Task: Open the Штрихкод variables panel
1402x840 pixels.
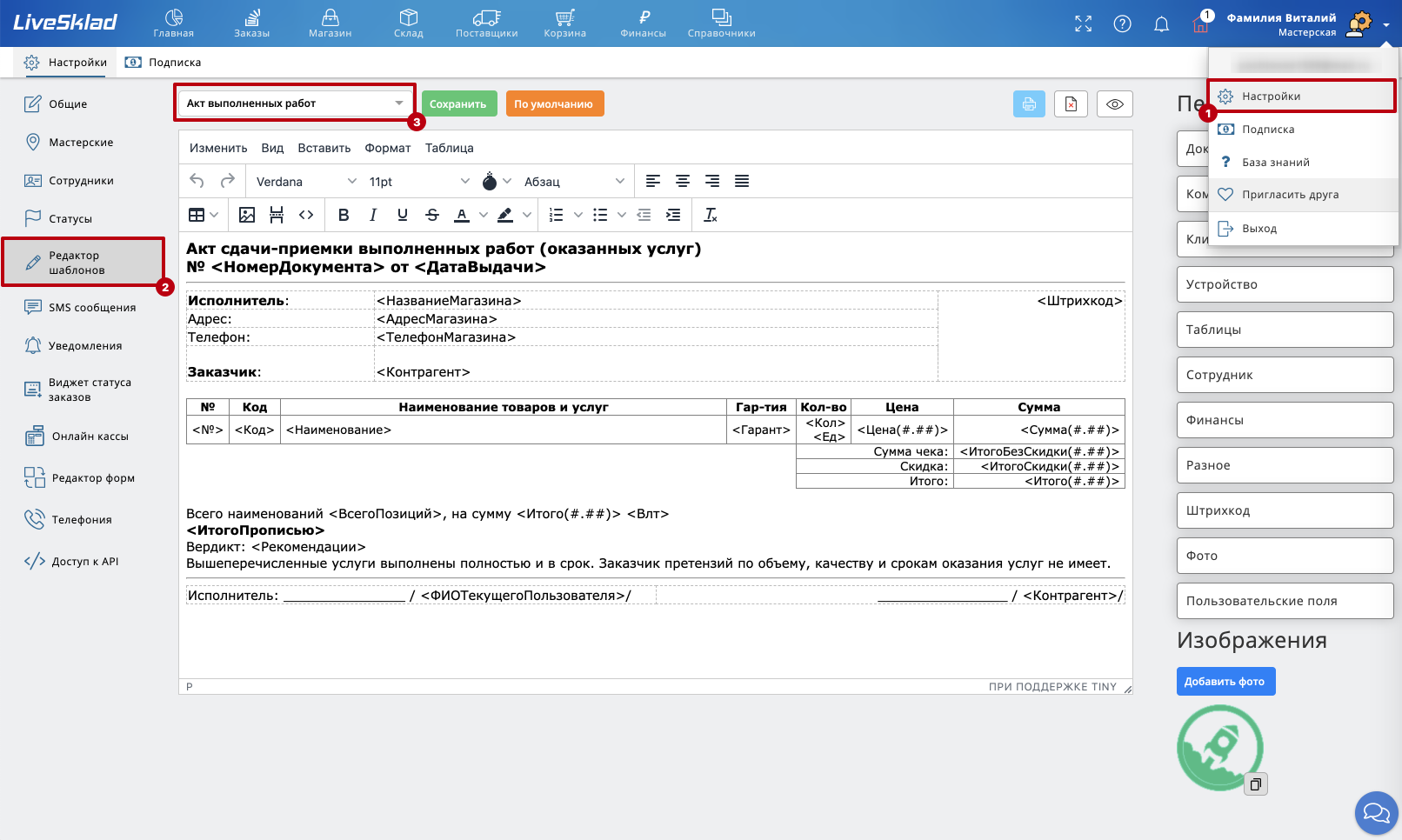Action: 1285,510
